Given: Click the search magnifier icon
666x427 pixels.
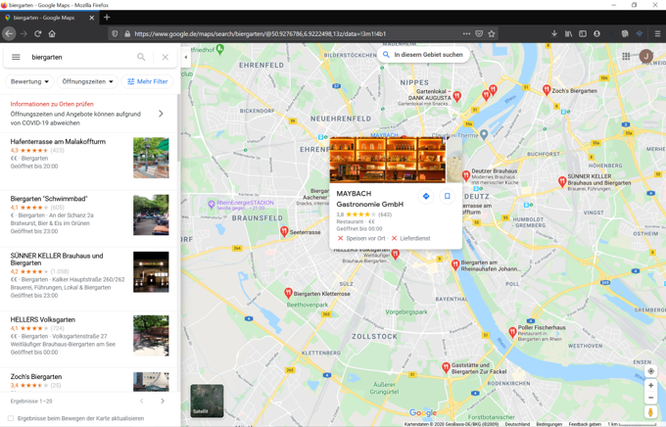Looking at the screenshot, I should tap(141, 57).
